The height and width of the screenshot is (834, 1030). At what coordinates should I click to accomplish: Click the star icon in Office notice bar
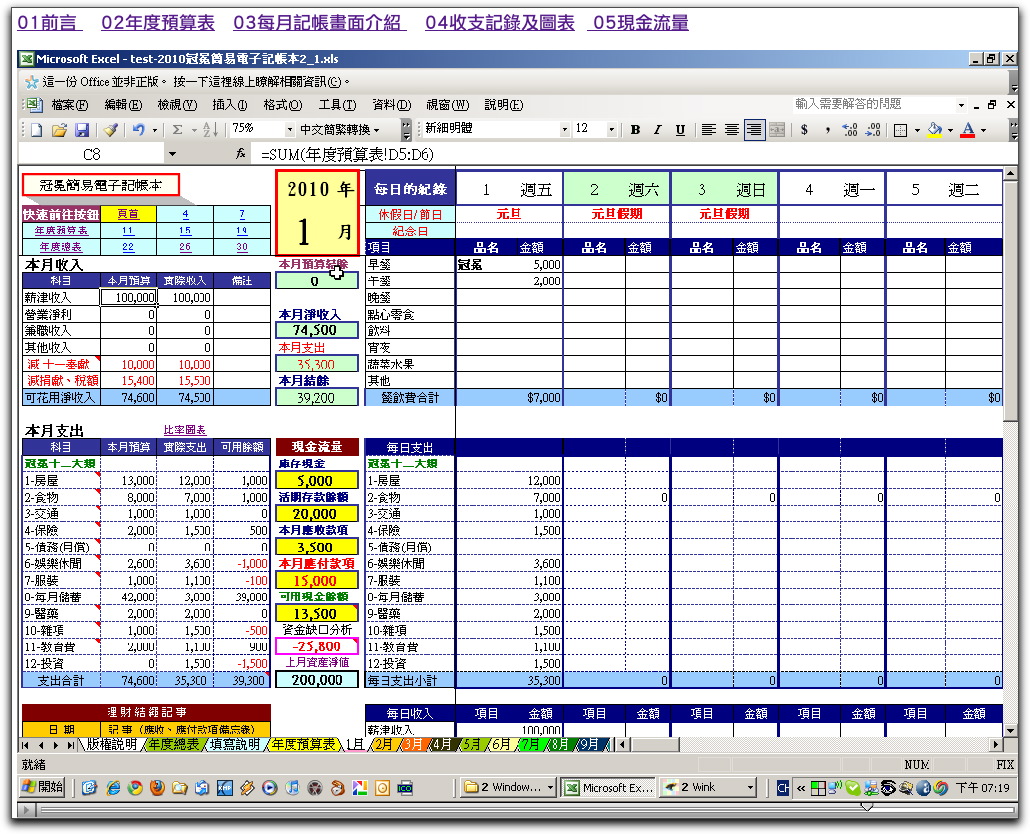point(31,82)
